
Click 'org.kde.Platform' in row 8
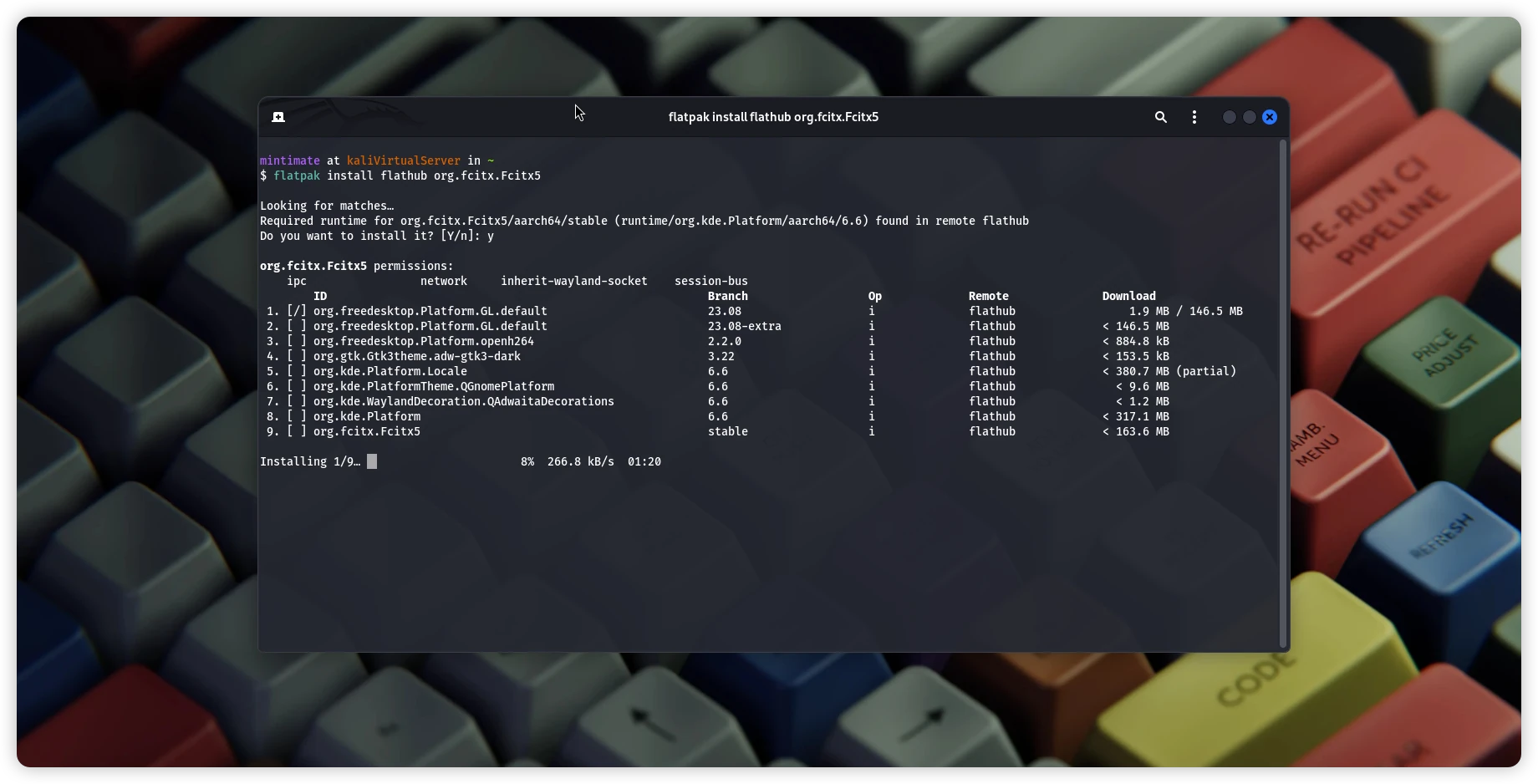[x=367, y=416]
